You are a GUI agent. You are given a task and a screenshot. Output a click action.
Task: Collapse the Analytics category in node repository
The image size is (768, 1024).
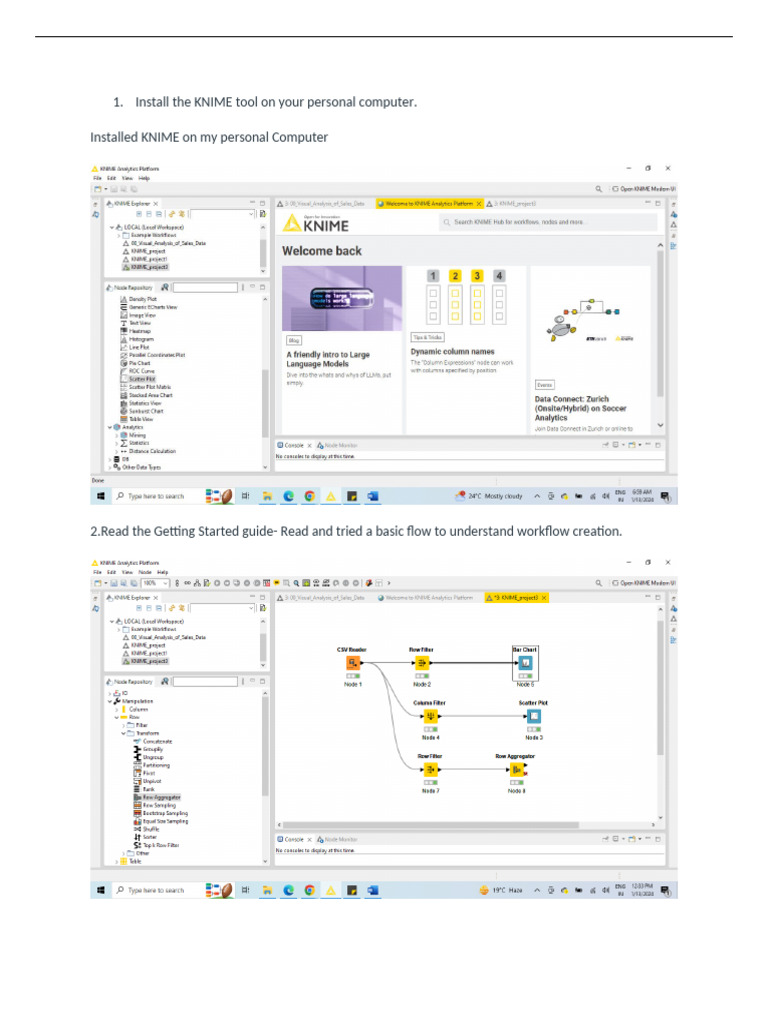coord(110,427)
